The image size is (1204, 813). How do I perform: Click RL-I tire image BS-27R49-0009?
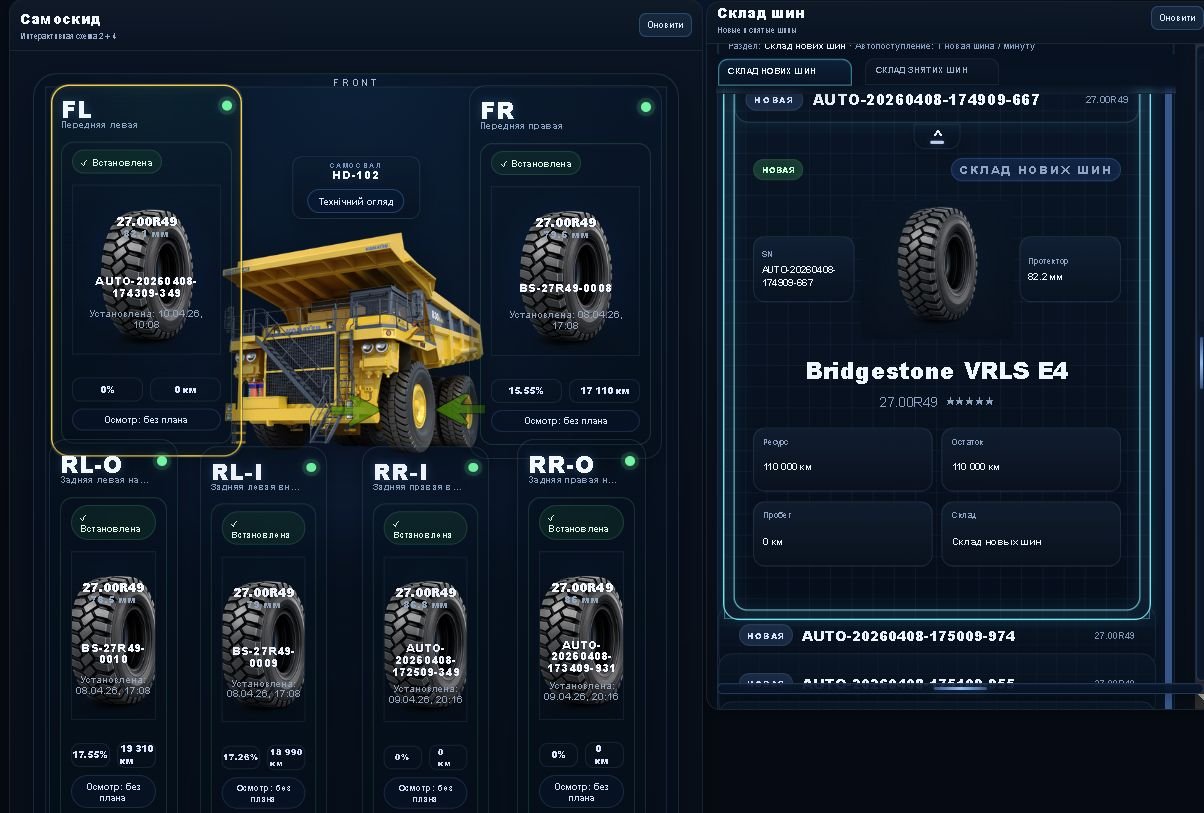[x=264, y=640]
